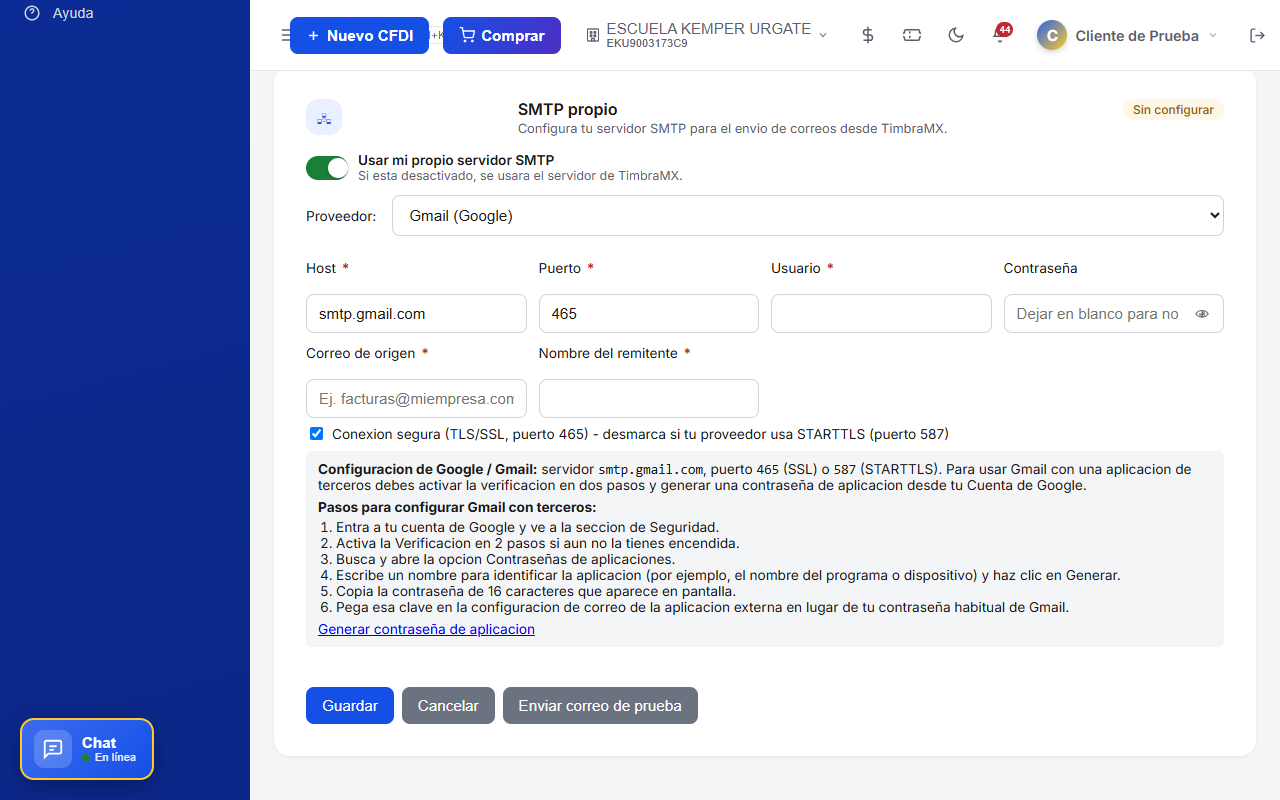The width and height of the screenshot is (1280, 800).
Task: Click the Usuario input field
Action: pyautogui.click(x=881, y=313)
